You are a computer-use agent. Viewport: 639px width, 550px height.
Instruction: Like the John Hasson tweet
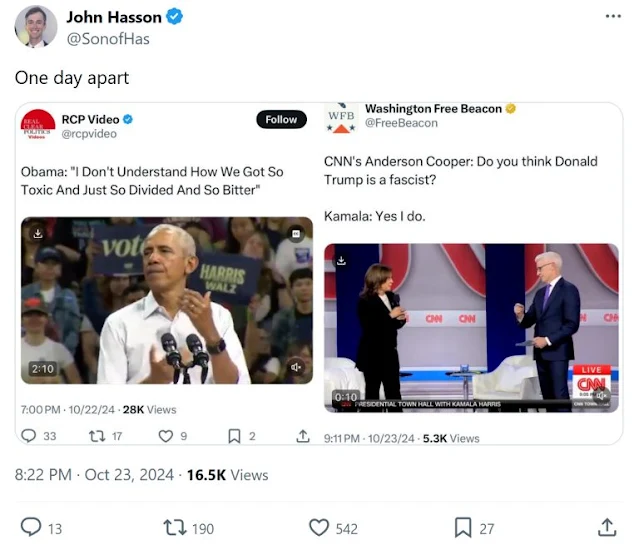[319, 528]
